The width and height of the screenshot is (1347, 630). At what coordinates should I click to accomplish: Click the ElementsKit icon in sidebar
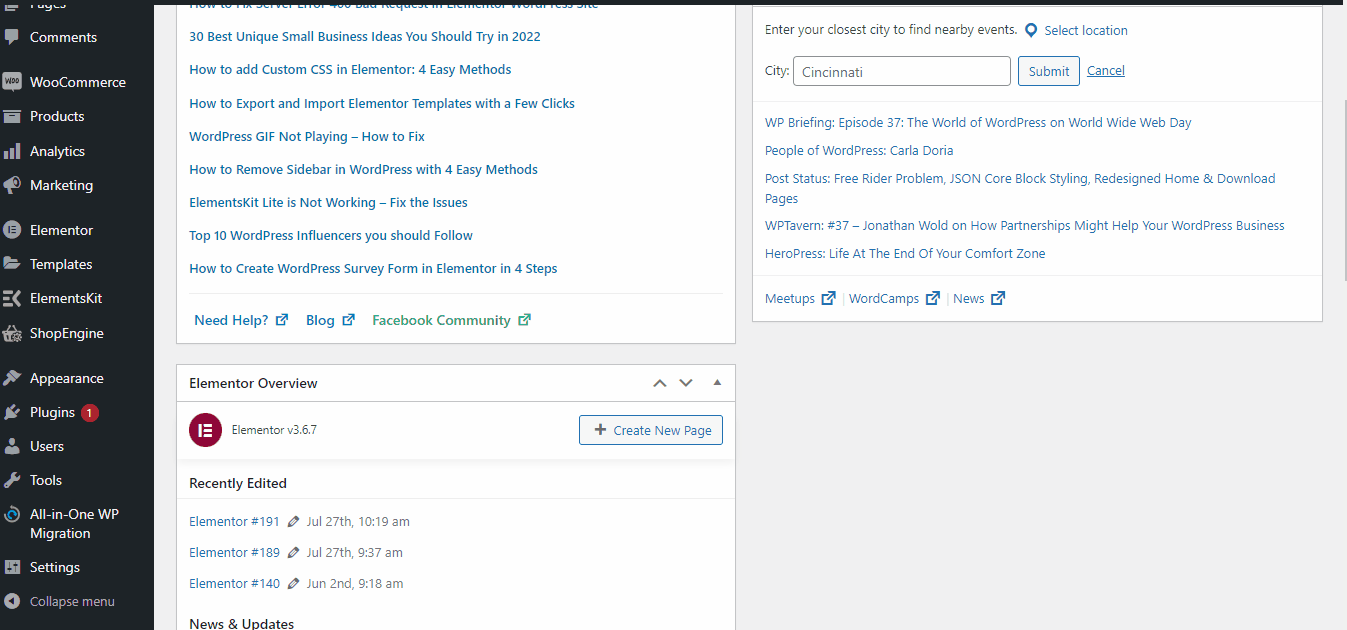tap(12, 298)
